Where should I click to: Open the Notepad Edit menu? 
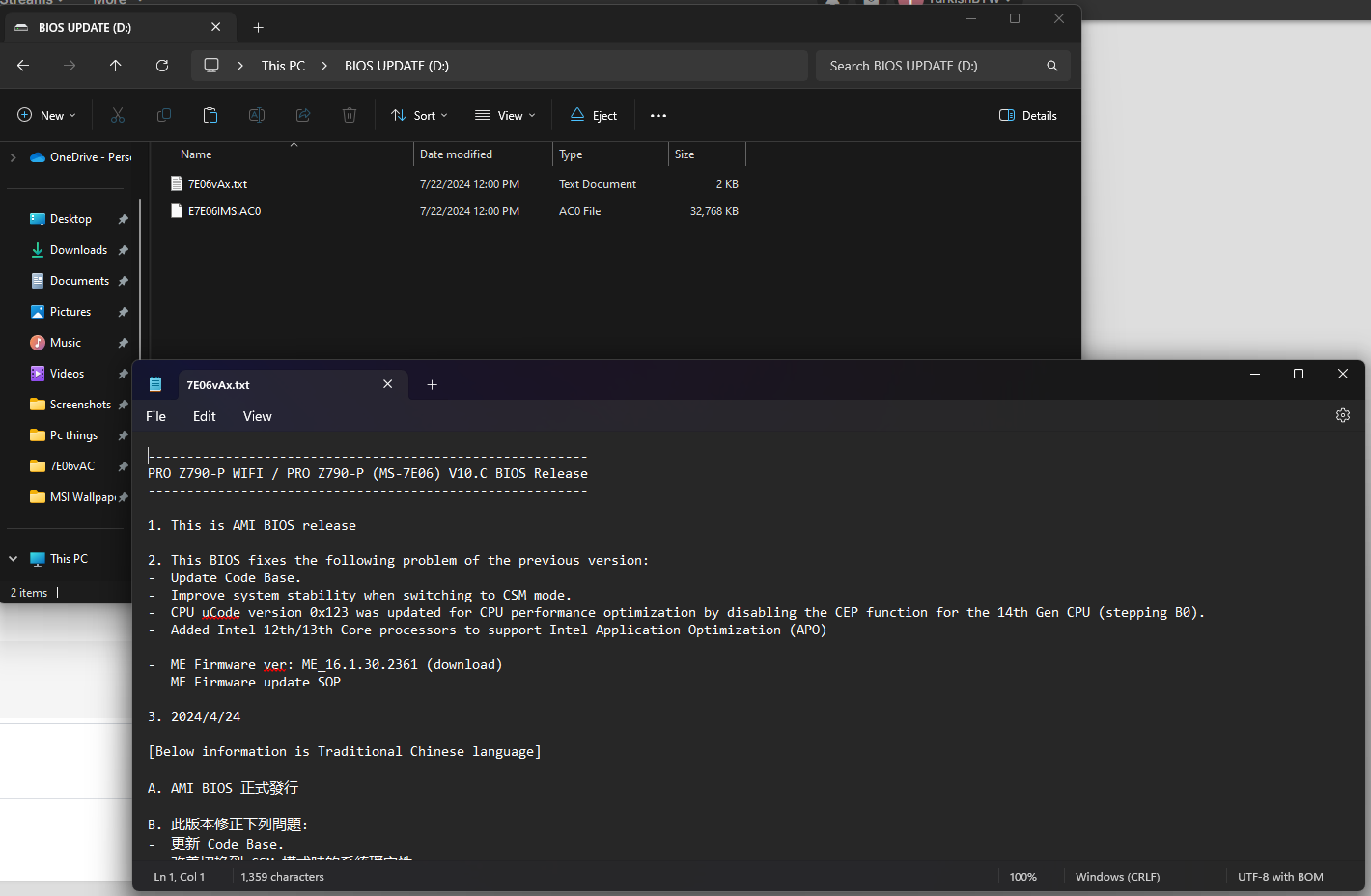205,416
